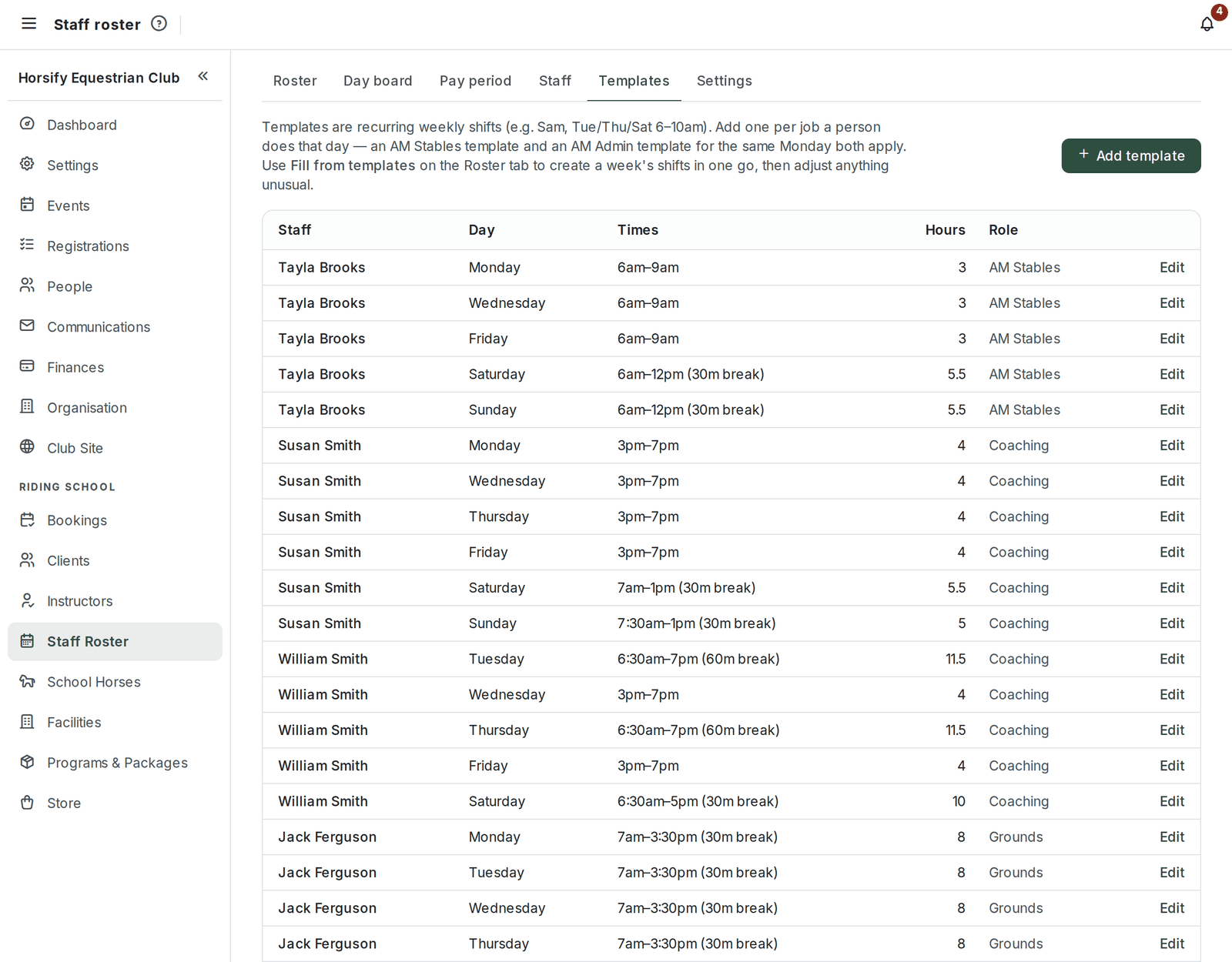Click the Facilities building icon

27,721
